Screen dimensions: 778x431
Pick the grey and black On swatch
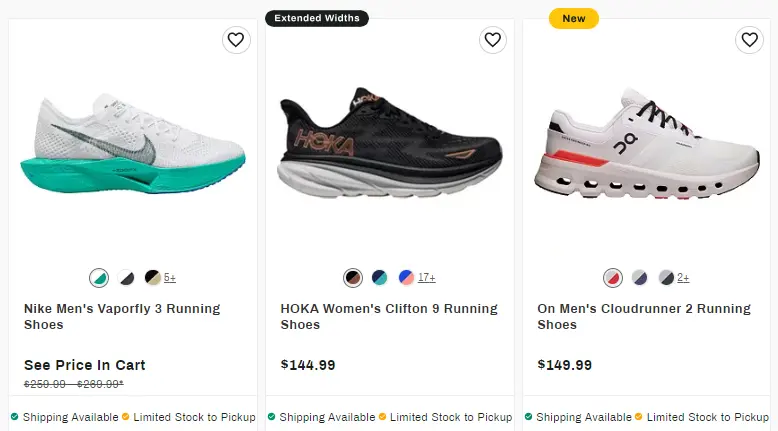tap(666, 278)
